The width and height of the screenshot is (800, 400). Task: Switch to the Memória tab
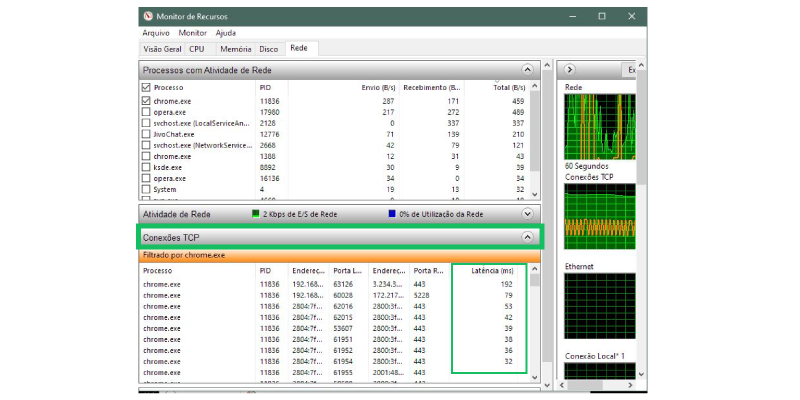point(235,48)
